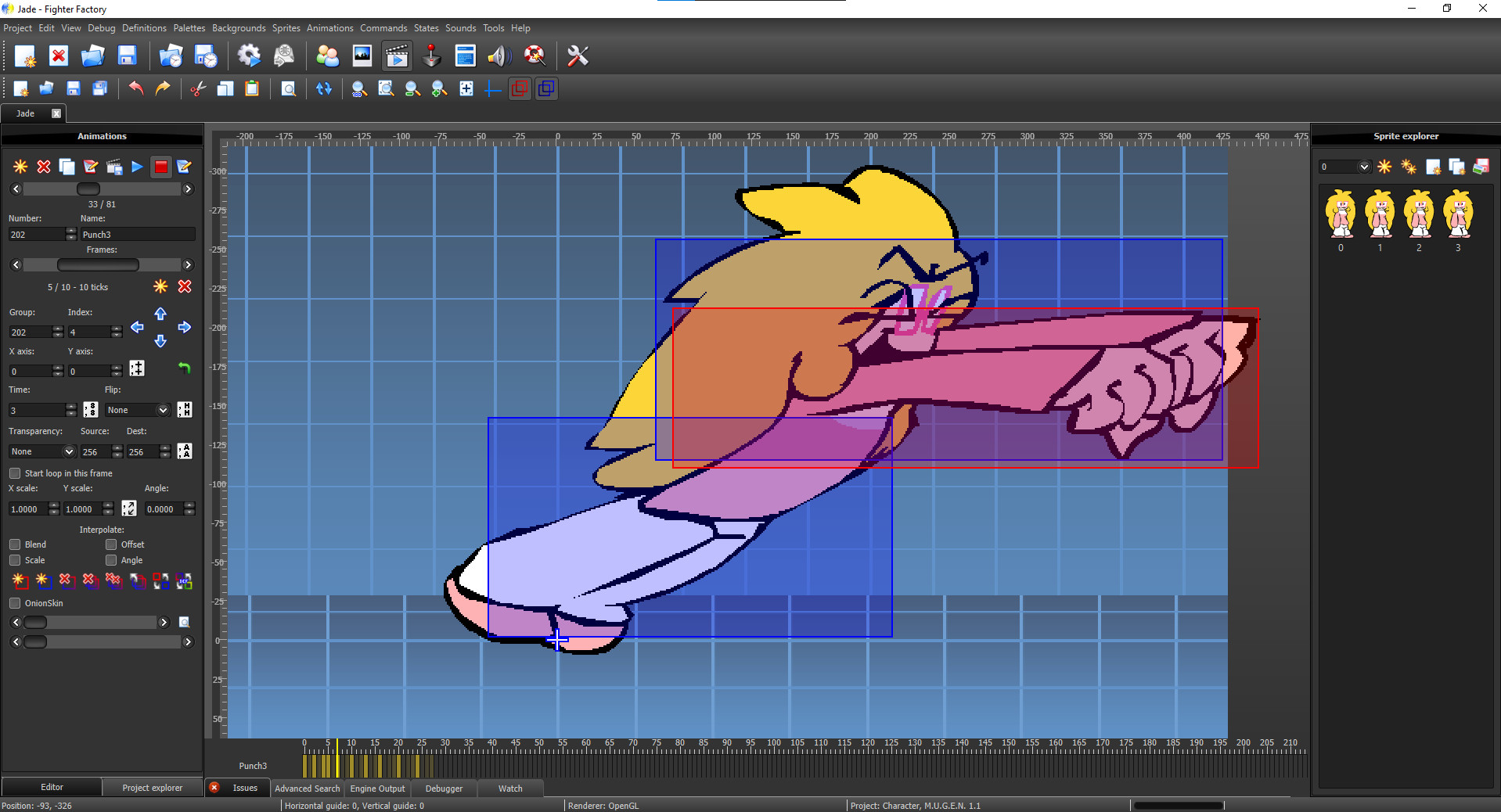Launch the joystick test tool

click(x=431, y=56)
